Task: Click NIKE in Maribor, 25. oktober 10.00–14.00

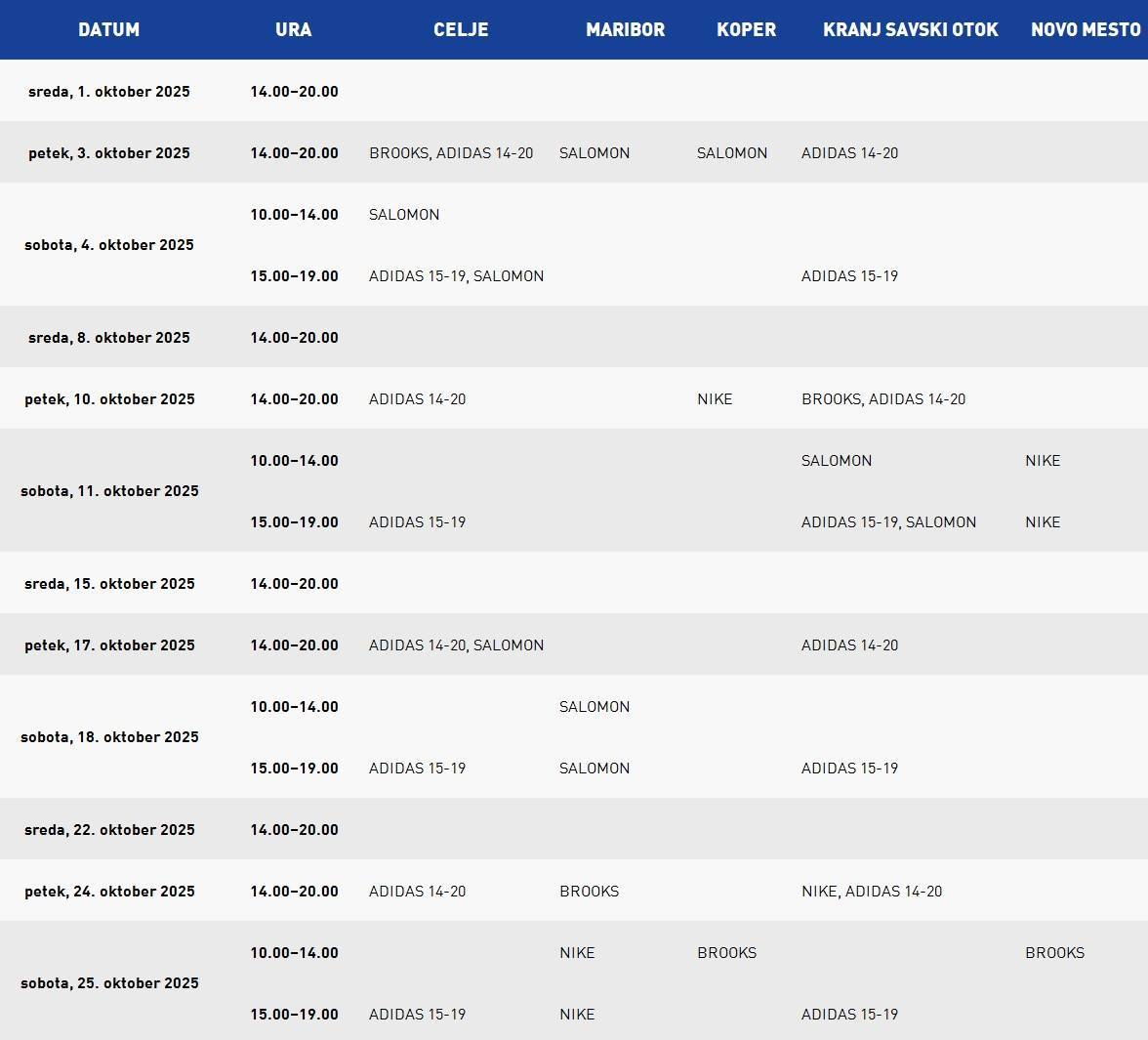Action: click(577, 953)
